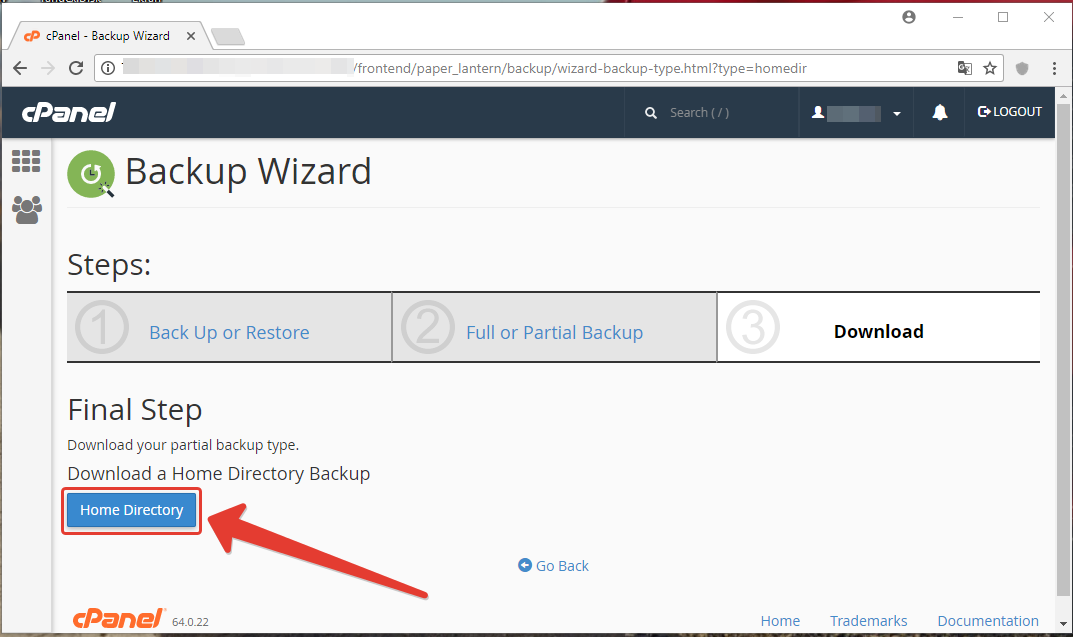Image resolution: width=1073 pixels, height=637 pixels.
Task: Click the browser back arrow
Action: point(20,68)
